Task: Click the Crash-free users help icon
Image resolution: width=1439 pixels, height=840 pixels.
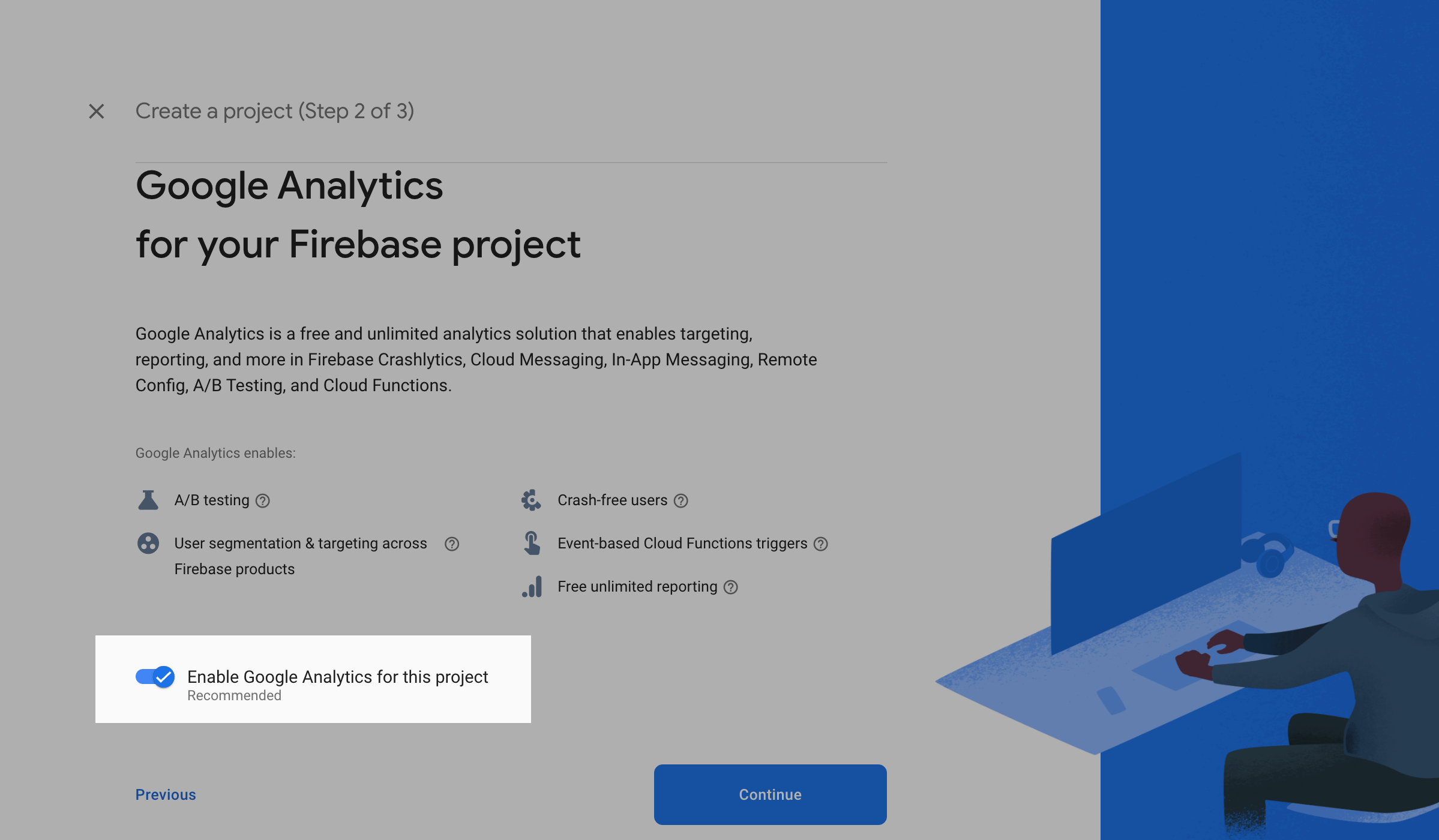Action: (x=681, y=500)
